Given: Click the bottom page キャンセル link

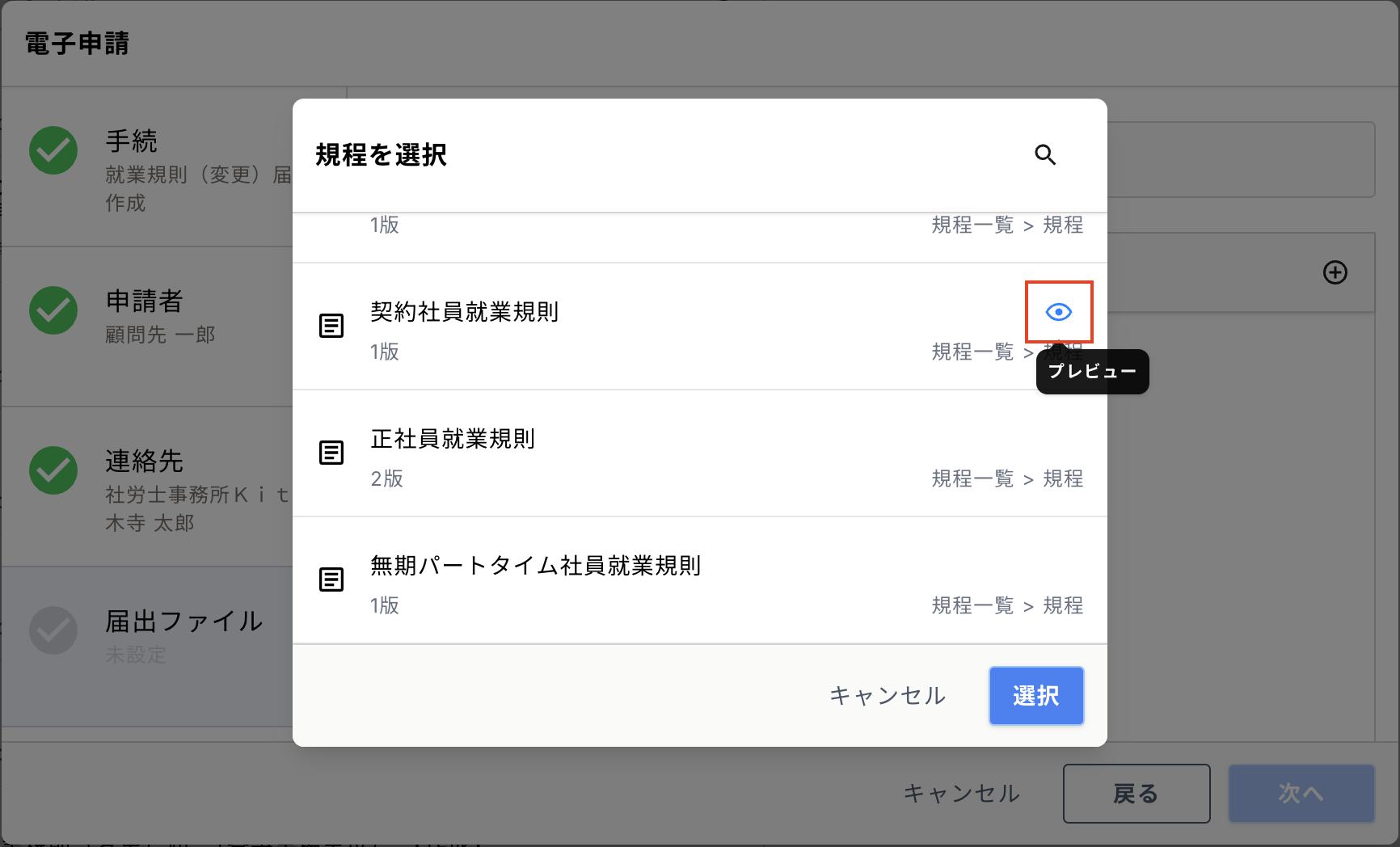Looking at the screenshot, I should (x=961, y=794).
